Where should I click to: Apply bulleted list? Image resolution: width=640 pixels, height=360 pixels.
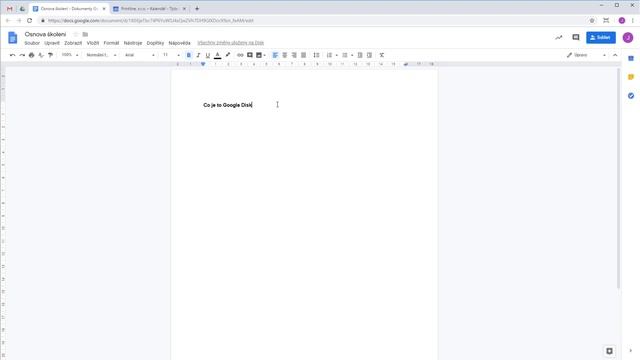point(345,55)
